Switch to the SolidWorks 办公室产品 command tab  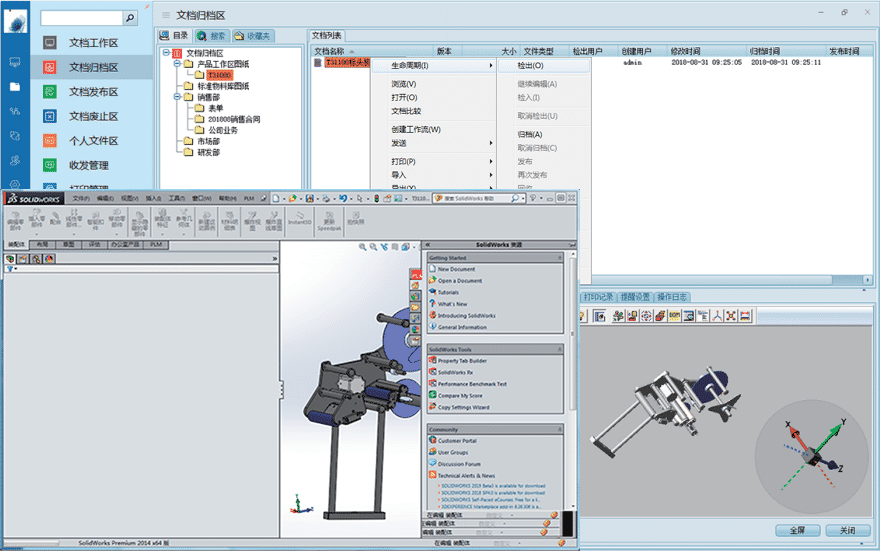click(x=126, y=245)
